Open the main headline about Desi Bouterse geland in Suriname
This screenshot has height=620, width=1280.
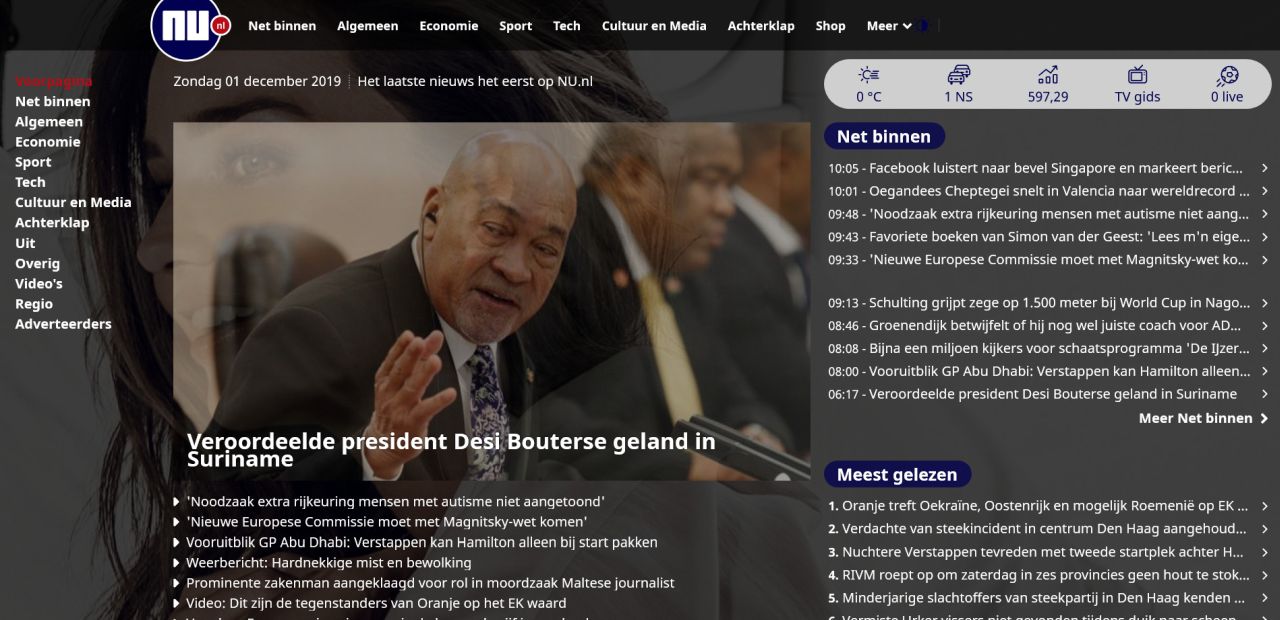[x=451, y=450]
